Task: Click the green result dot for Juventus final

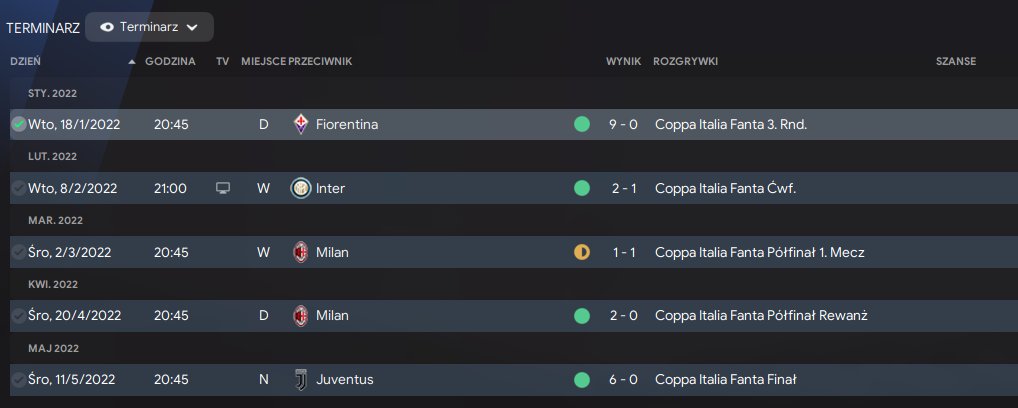Action: [x=581, y=379]
